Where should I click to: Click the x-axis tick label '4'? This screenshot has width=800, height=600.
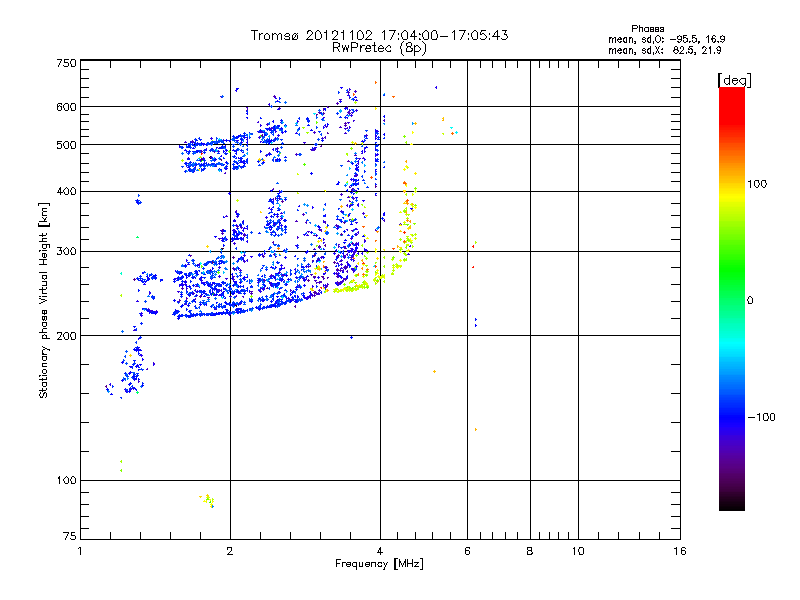[380, 551]
